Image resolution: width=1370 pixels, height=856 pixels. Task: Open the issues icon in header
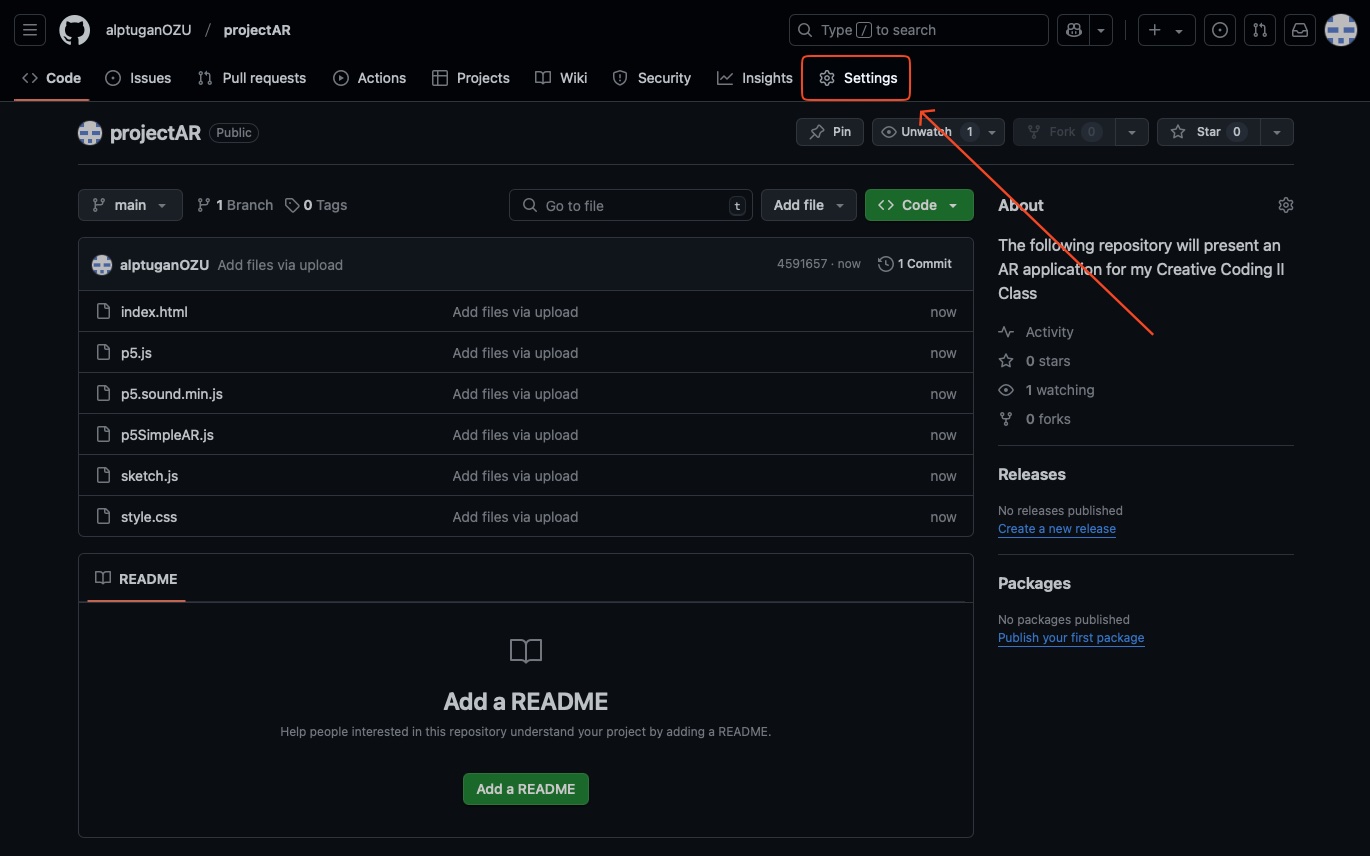[1220, 30]
